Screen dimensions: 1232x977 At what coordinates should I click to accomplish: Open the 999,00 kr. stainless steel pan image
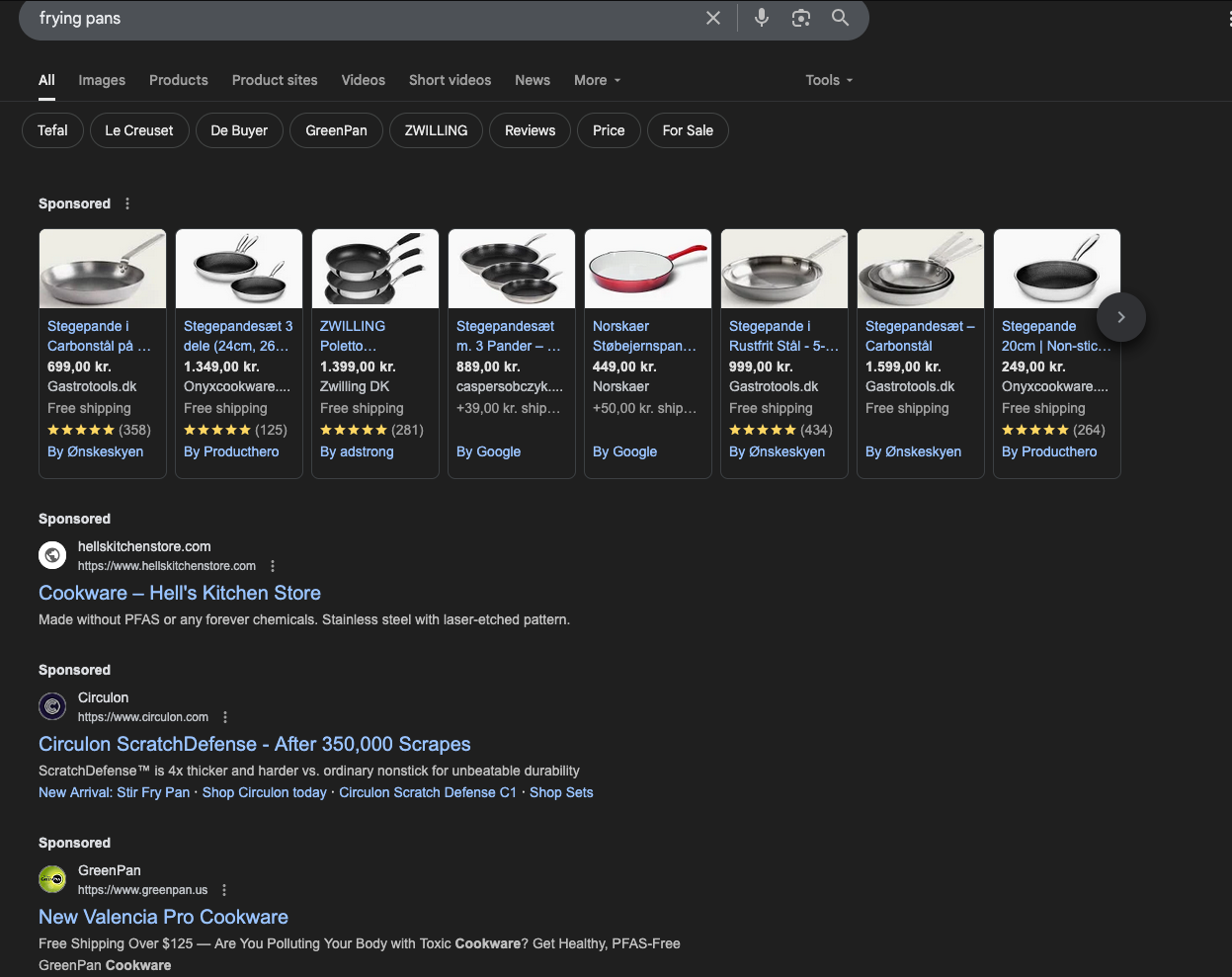[x=784, y=269]
